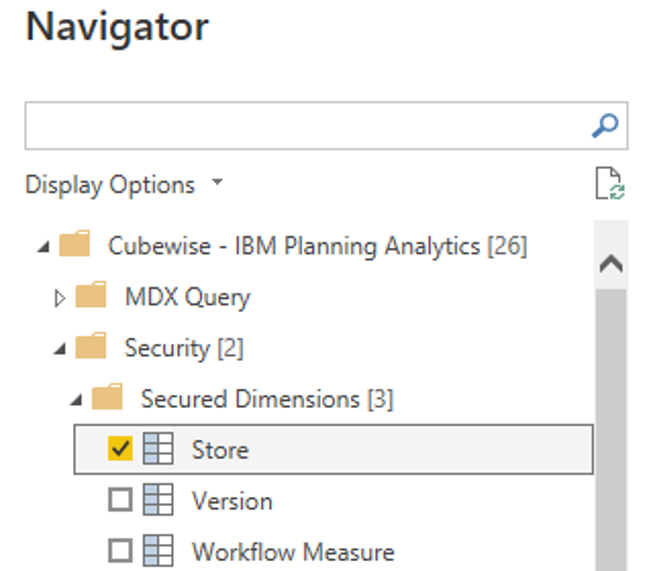Click the Workflow Measure table icon
The height and width of the screenshot is (571, 648).
(158, 550)
